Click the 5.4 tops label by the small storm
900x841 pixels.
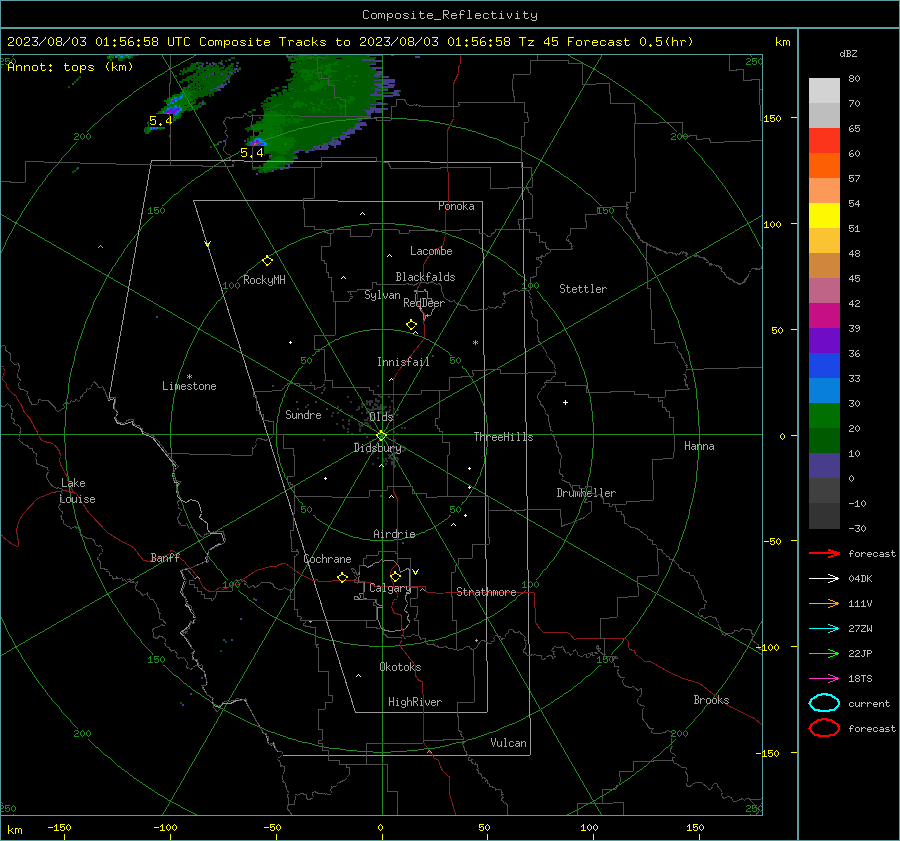tap(161, 121)
